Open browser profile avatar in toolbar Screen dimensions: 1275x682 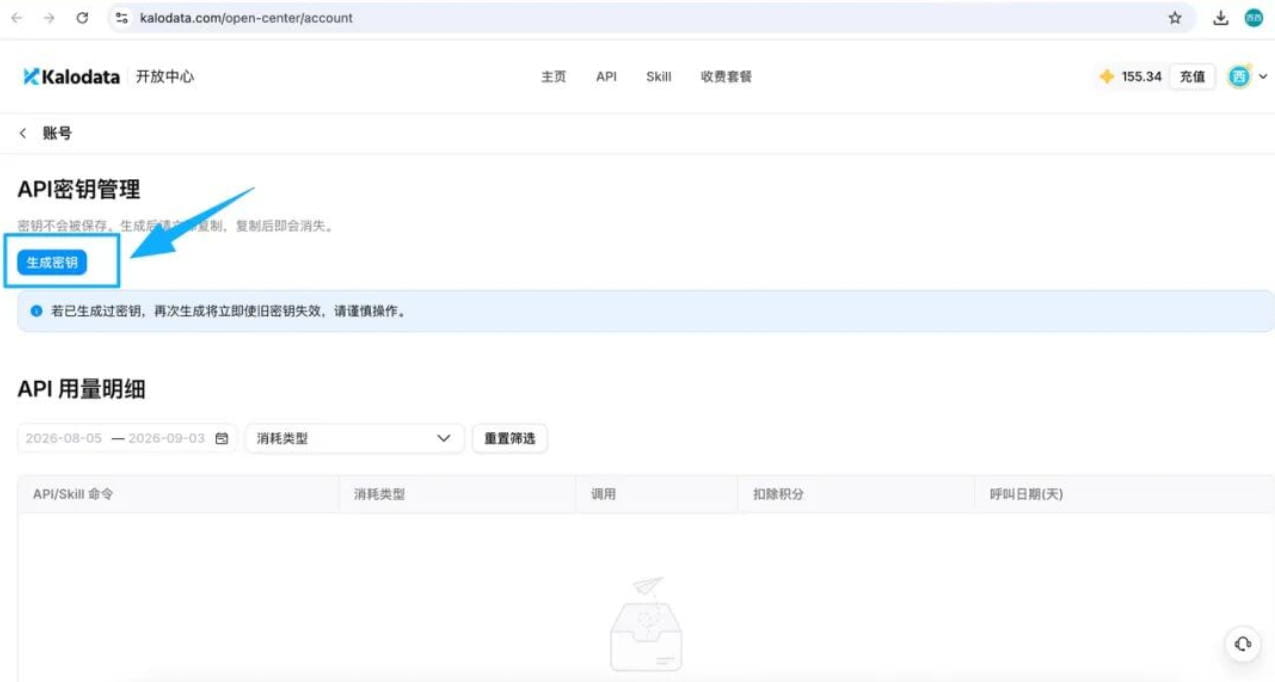tap(1253, 18)
